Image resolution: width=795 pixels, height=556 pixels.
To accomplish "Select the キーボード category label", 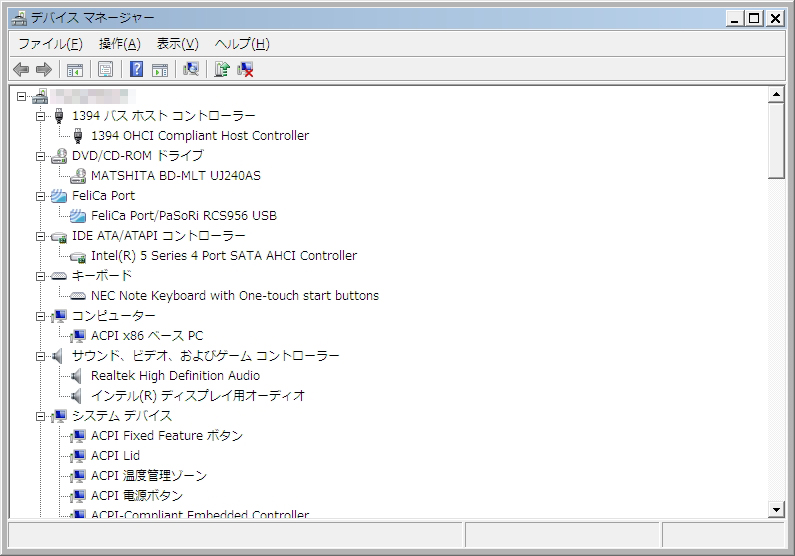I will tap(102, 276).
